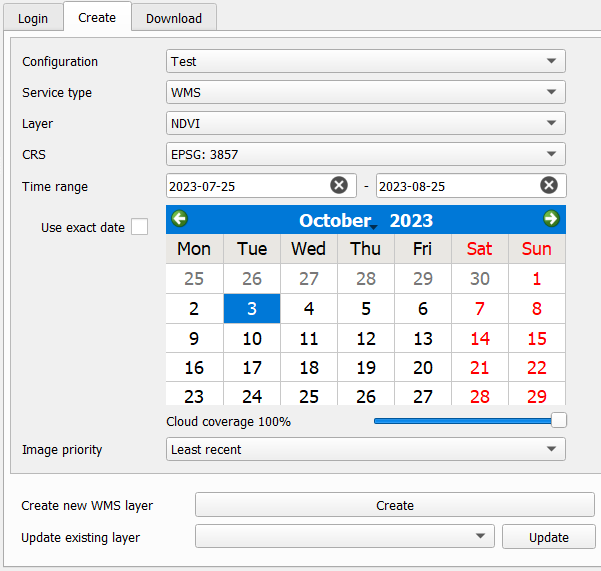
Task: Switch to the Download tab
Action: pos(174,18)
